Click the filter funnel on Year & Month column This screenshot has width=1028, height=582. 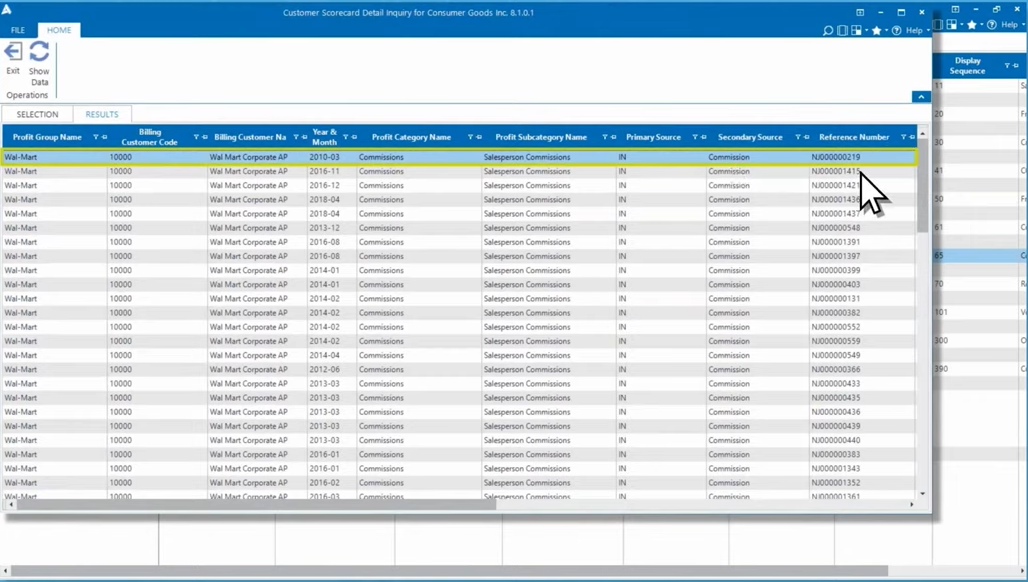coord(345,137)
